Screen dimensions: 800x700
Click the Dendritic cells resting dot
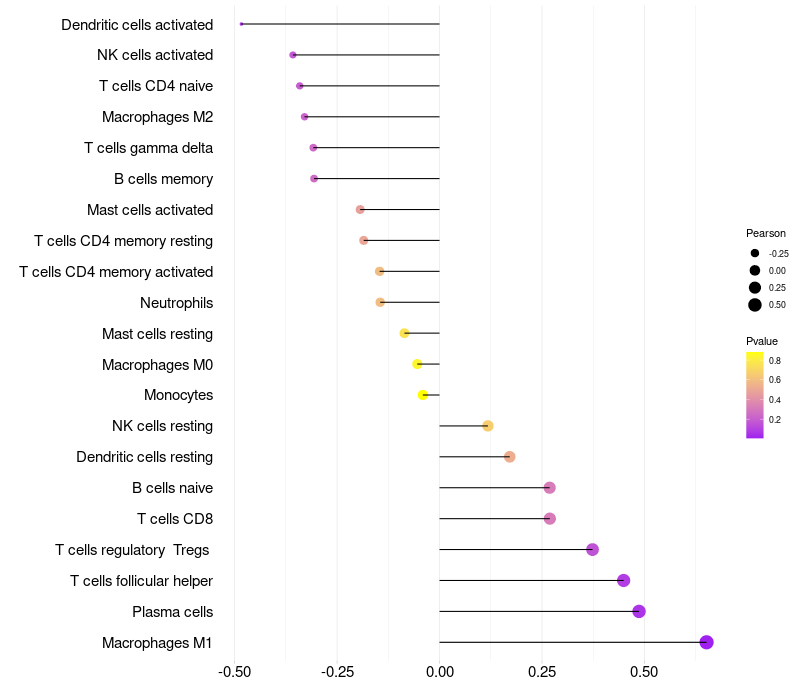coord(509,457)
